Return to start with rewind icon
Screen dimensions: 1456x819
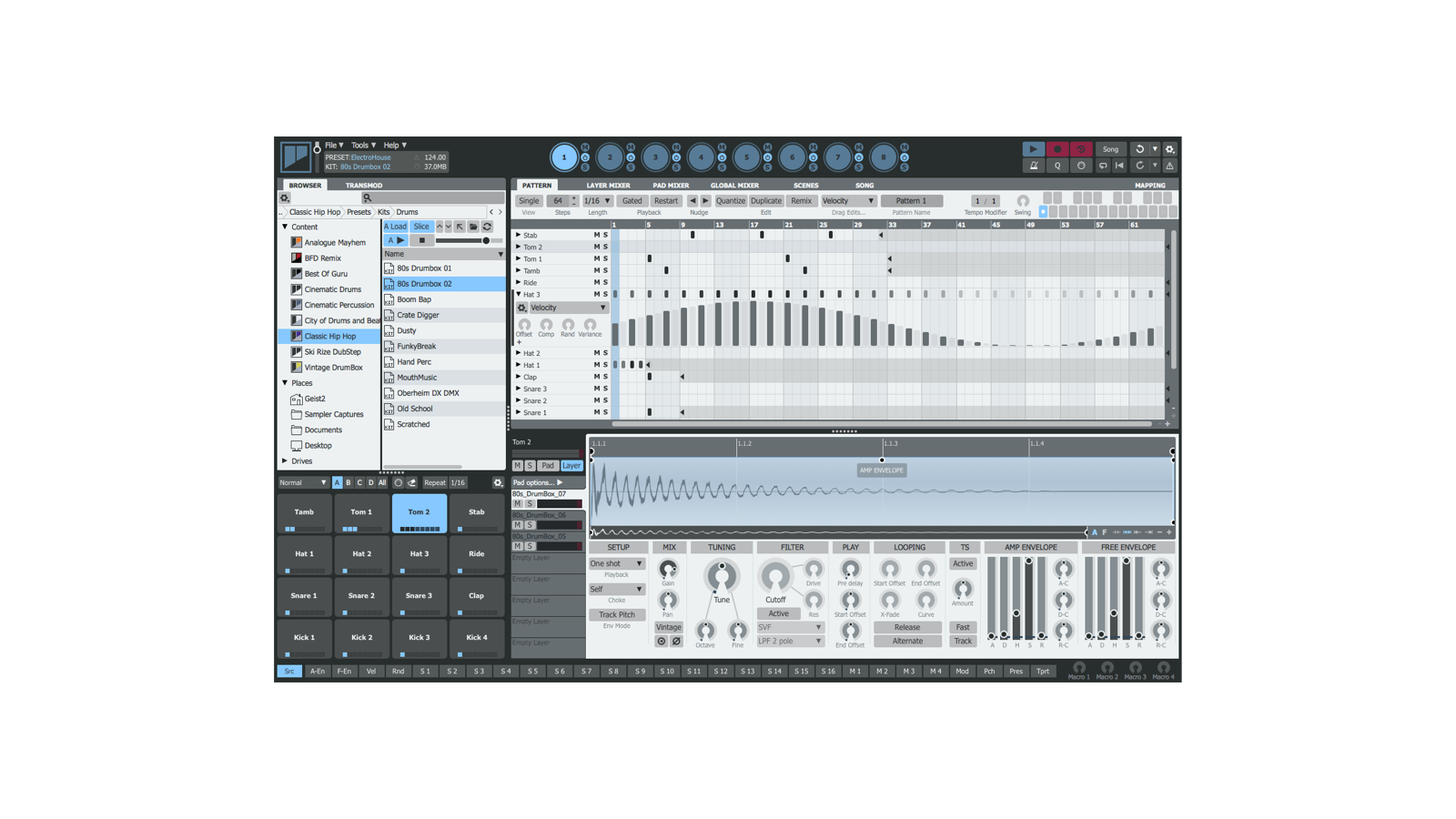coord(1120,166)
